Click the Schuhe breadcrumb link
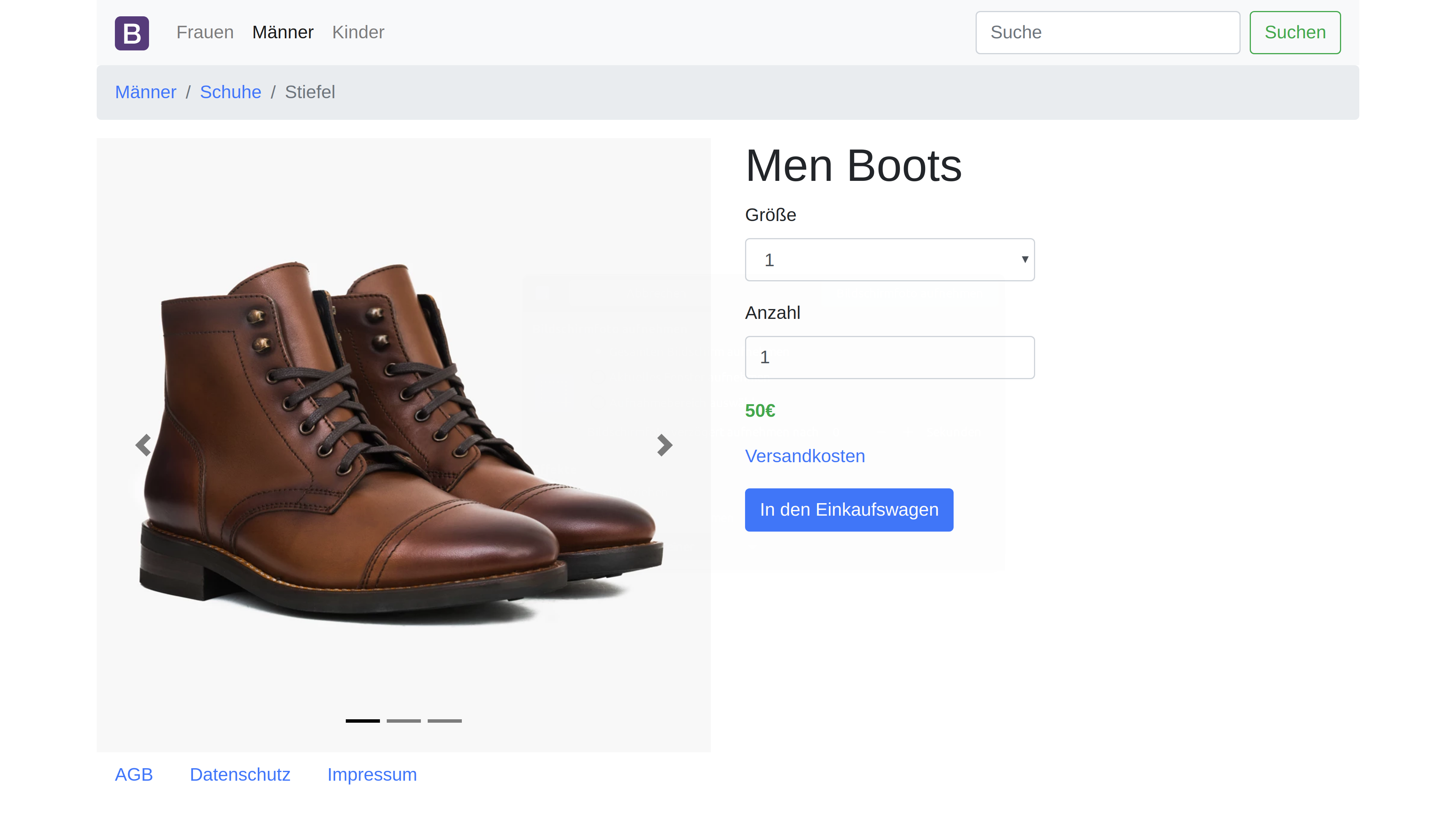1456x819 pixels. (x=230, y=92)
